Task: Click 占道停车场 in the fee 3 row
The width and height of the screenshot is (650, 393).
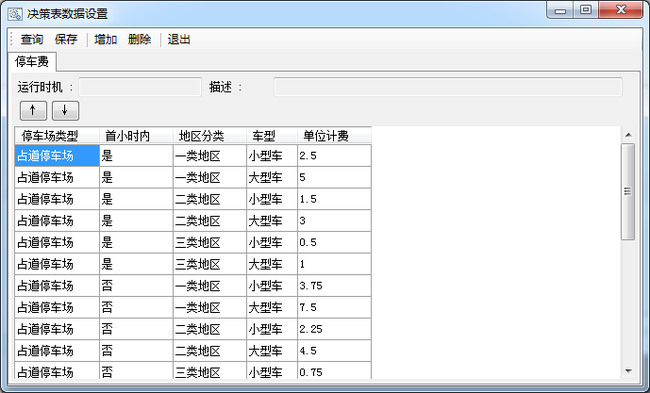Action: pos(57,221)
